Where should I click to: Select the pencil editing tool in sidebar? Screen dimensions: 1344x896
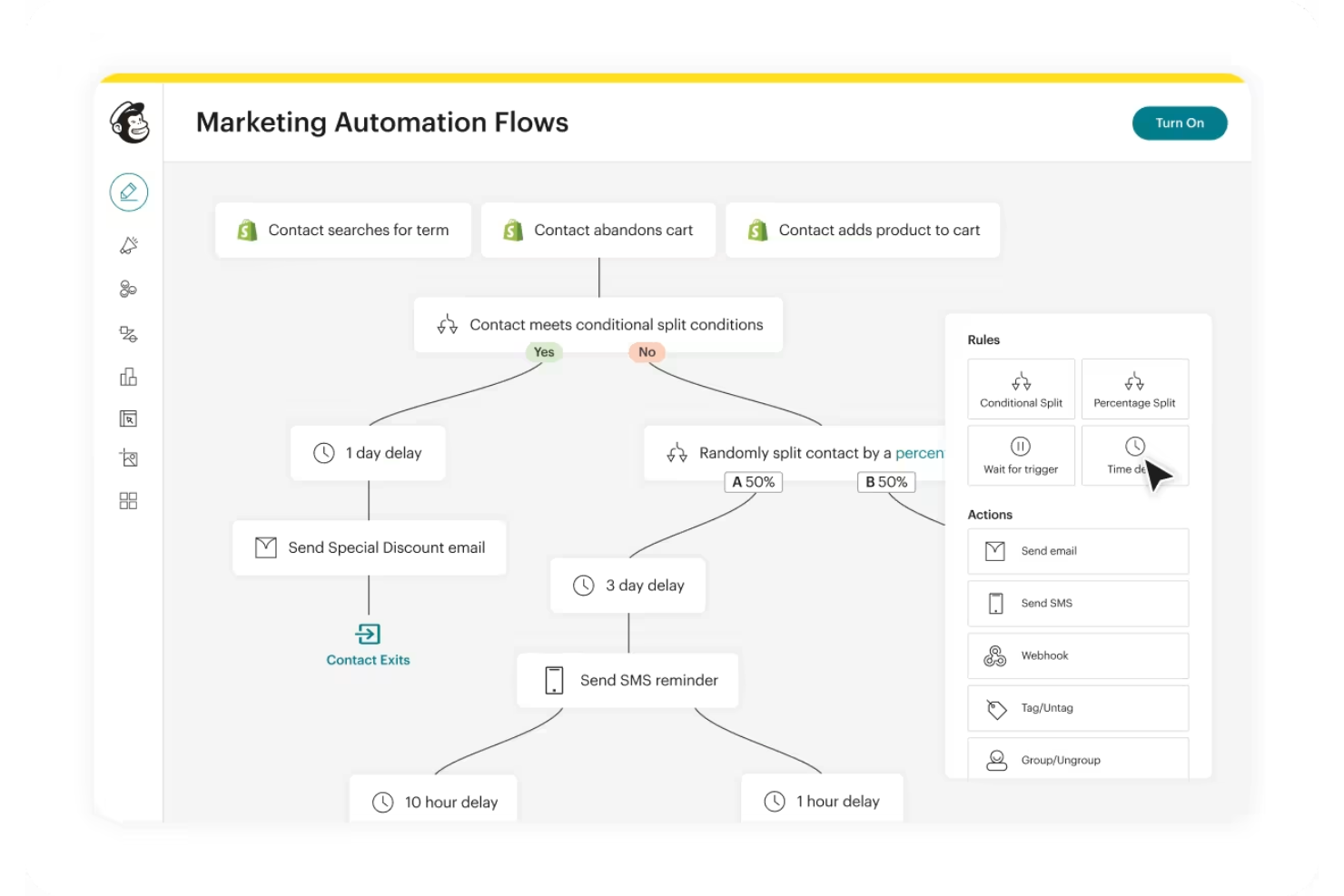pos(128,192)
